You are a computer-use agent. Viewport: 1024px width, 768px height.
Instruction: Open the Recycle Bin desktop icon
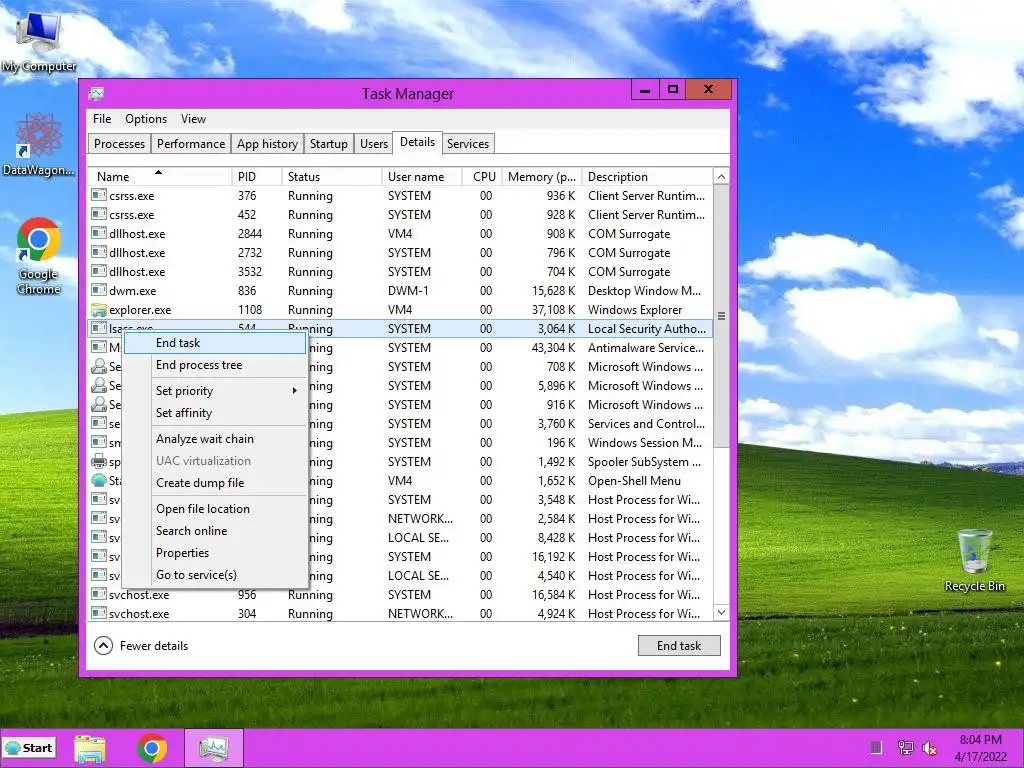[974, 560]
